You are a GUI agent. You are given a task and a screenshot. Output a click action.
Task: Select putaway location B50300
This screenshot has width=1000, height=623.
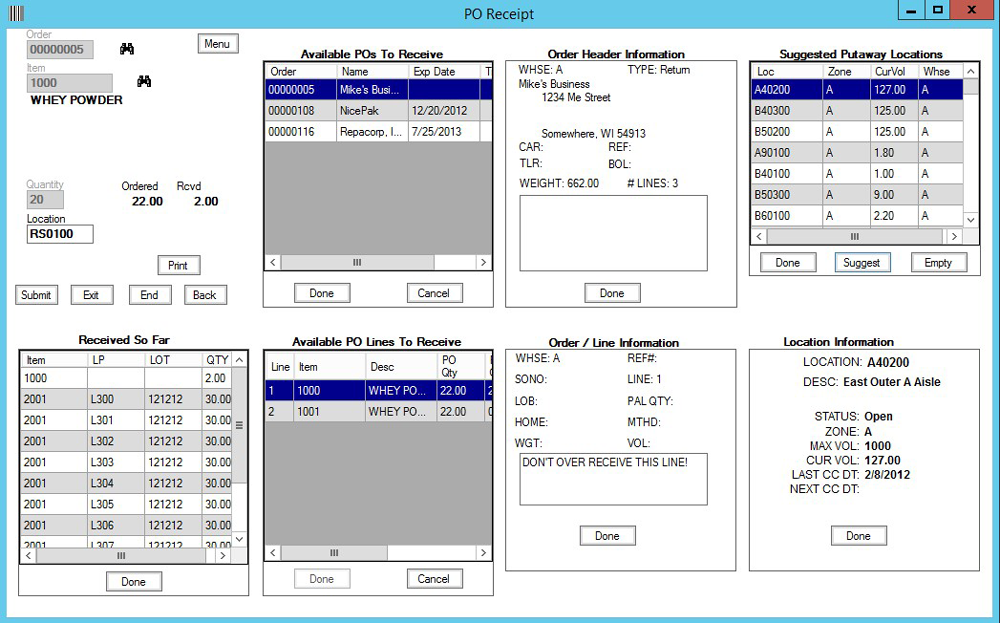(x=857, y=194)
